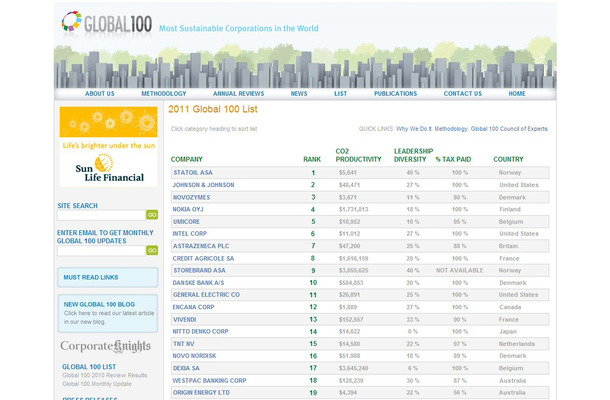Focus the monthly updates email input field
610x400 pixels.
point(101,251)
